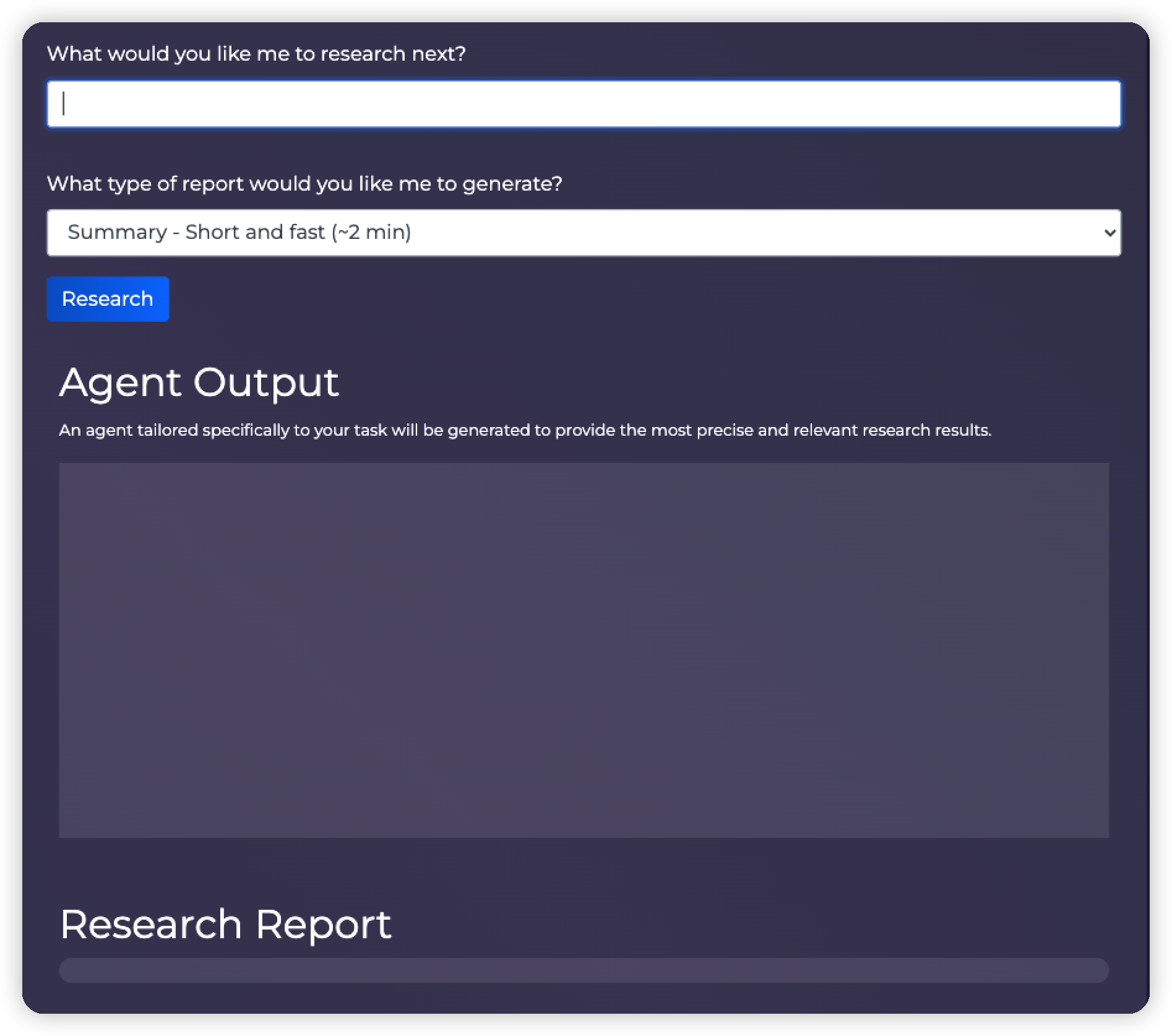Click the Research Report output bar
1172x1036 pixels.
[584, 970]
